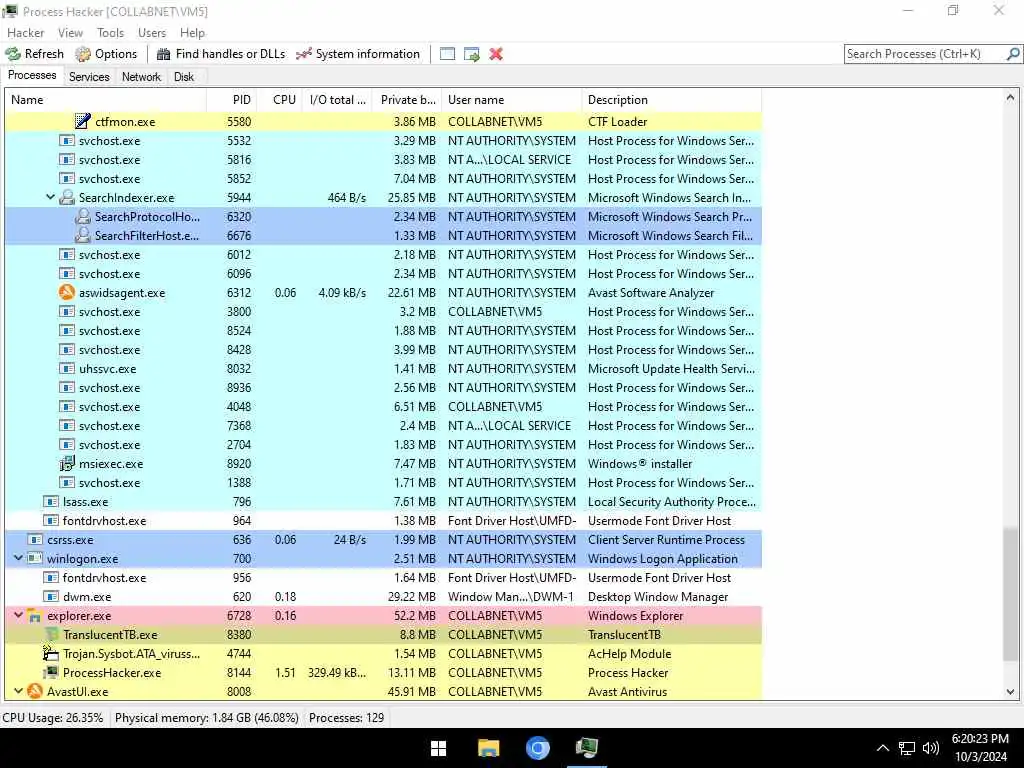Collapse the winlogon.exe tree node
This screenshot has height=768, width=1024.
coord(18,558)
